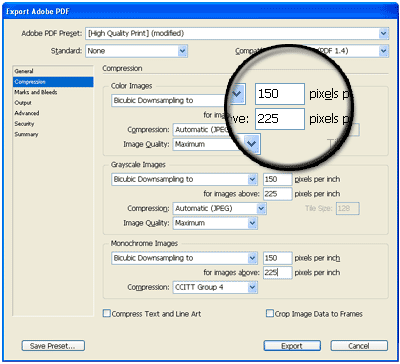This screenshot has height=364, width=400.
Task: Click the Export Adobe PDF title bar
Action: [x=200, y=12]
